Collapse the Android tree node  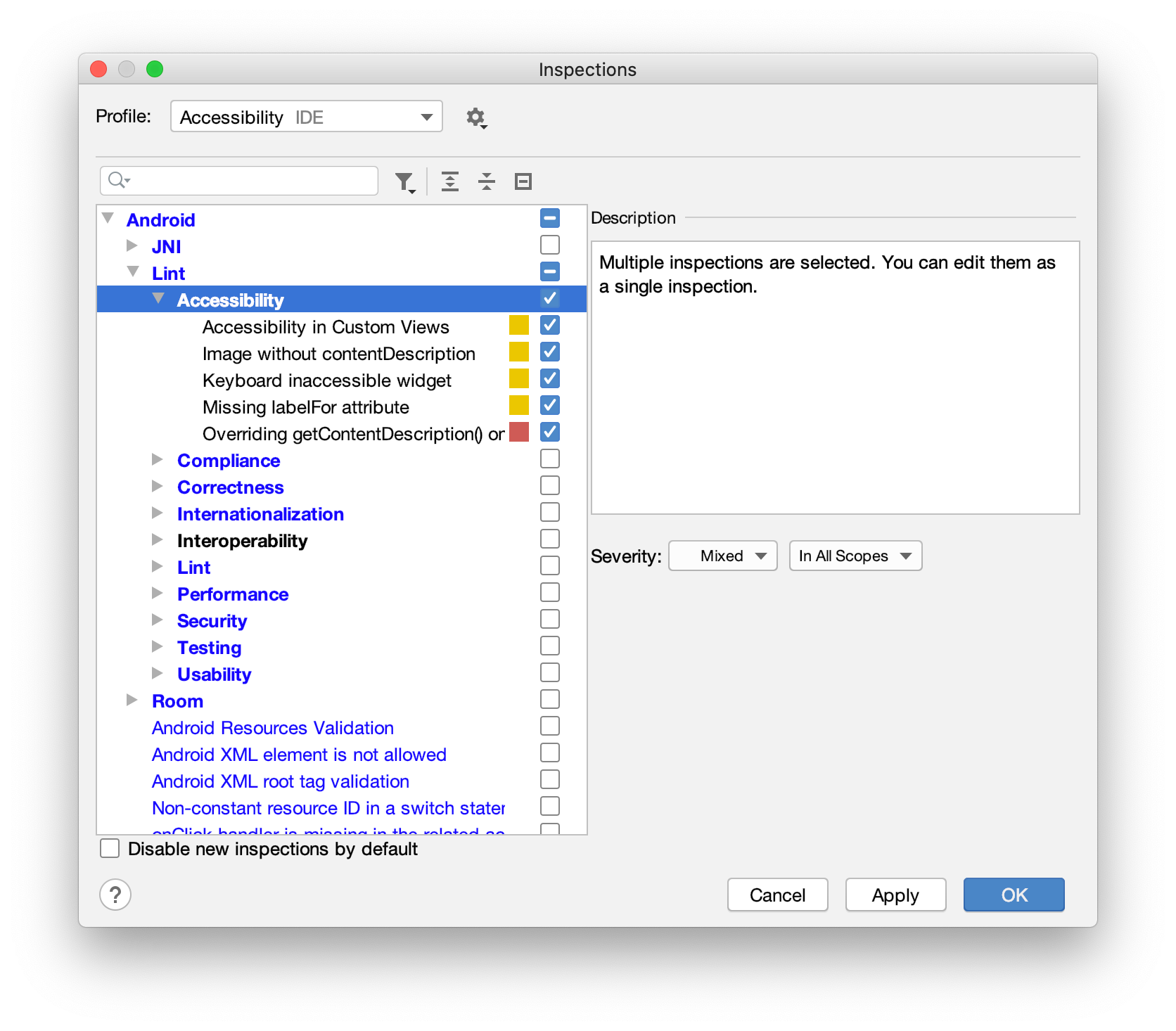(108, 218)
